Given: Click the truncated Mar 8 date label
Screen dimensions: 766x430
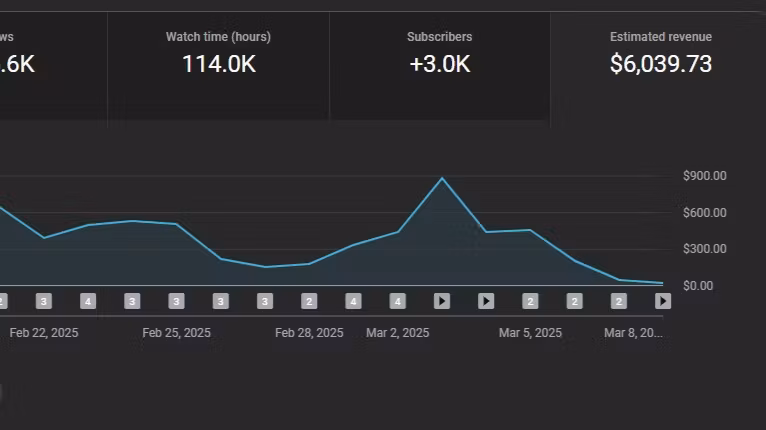Looking at the screenshot, I should (633, 333).
